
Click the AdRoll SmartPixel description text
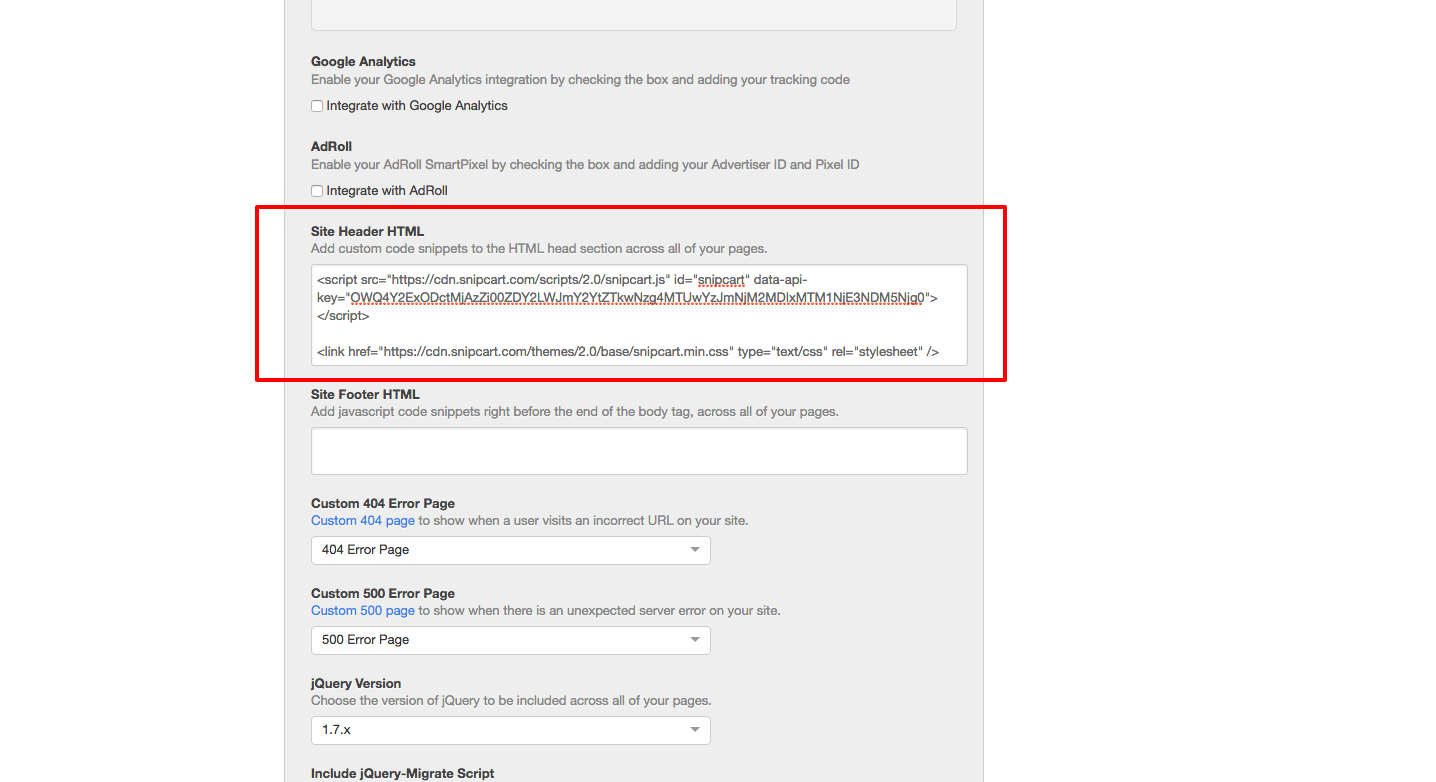click(x=585, y=165)
